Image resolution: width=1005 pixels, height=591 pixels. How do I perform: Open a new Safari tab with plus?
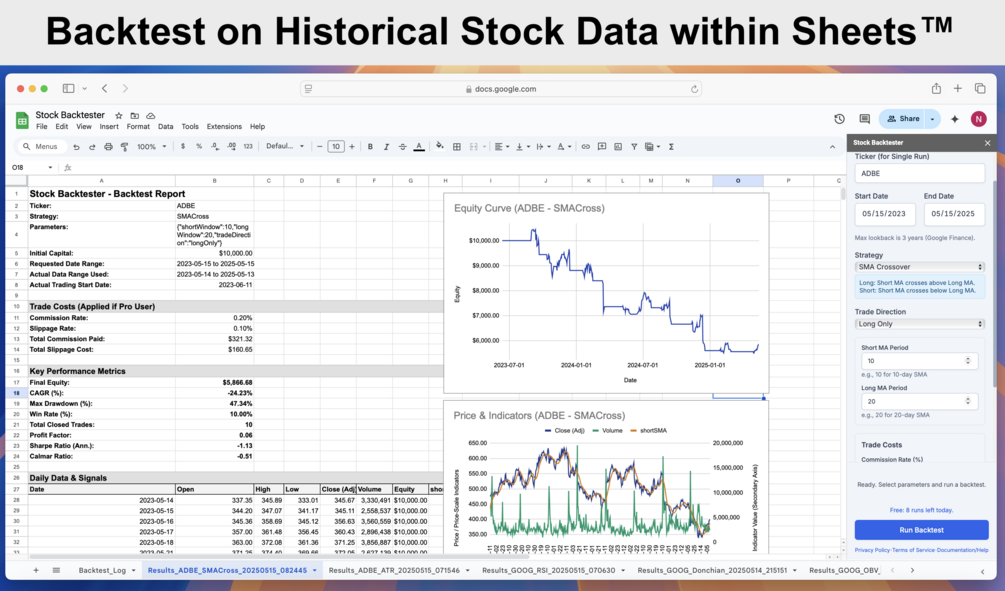(x=958, y=88)
